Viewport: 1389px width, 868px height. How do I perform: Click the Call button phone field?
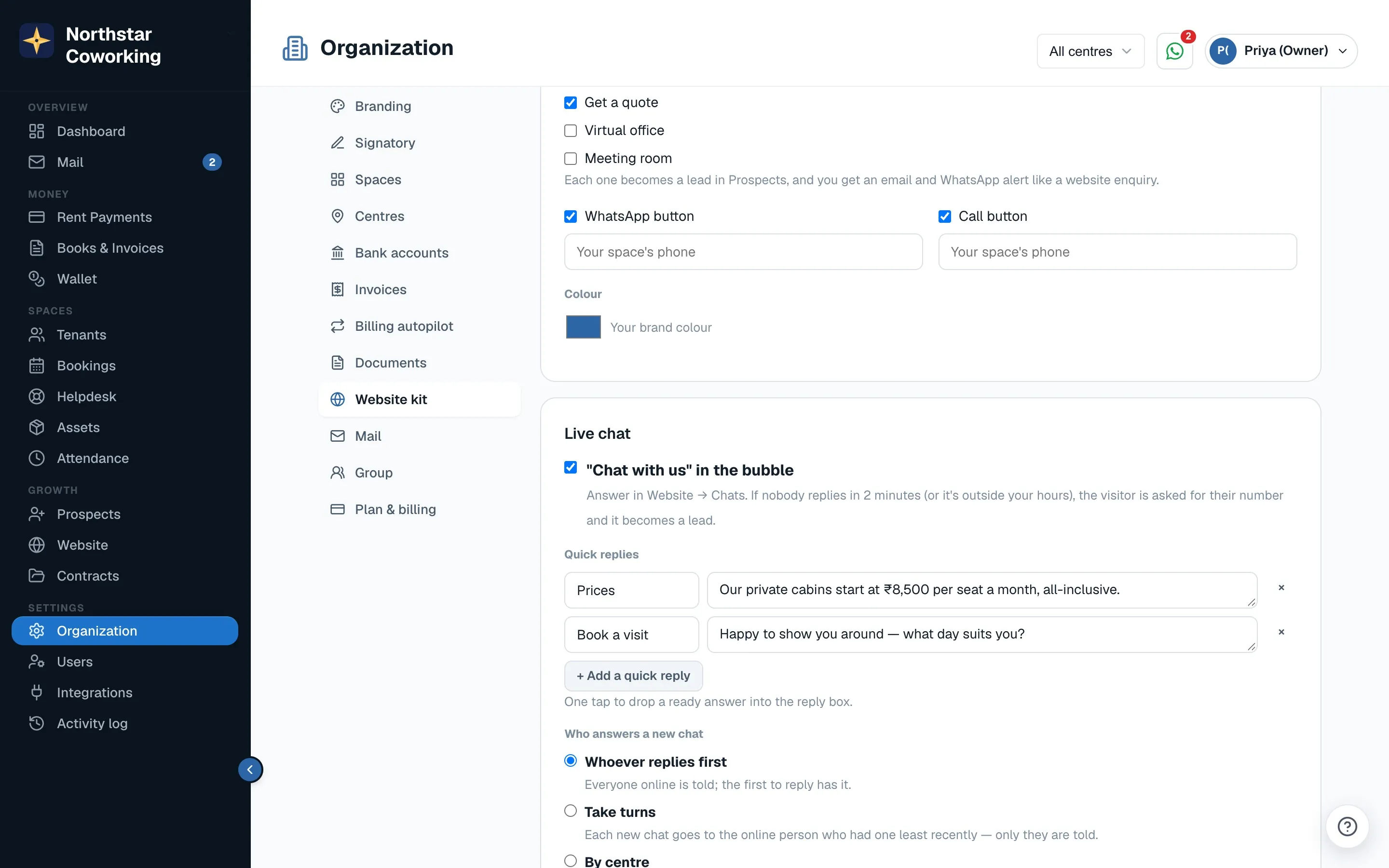pos(1117,252)
